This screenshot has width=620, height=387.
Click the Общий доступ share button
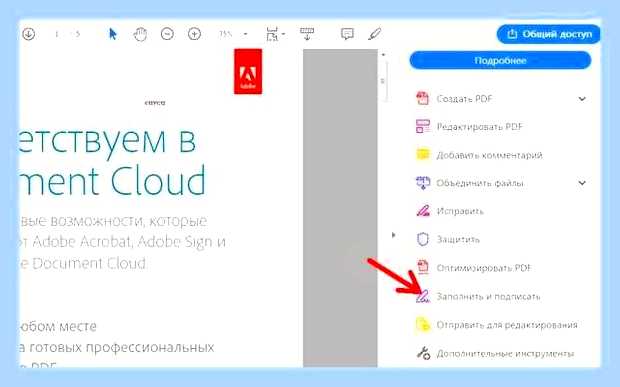click(548, 34)
